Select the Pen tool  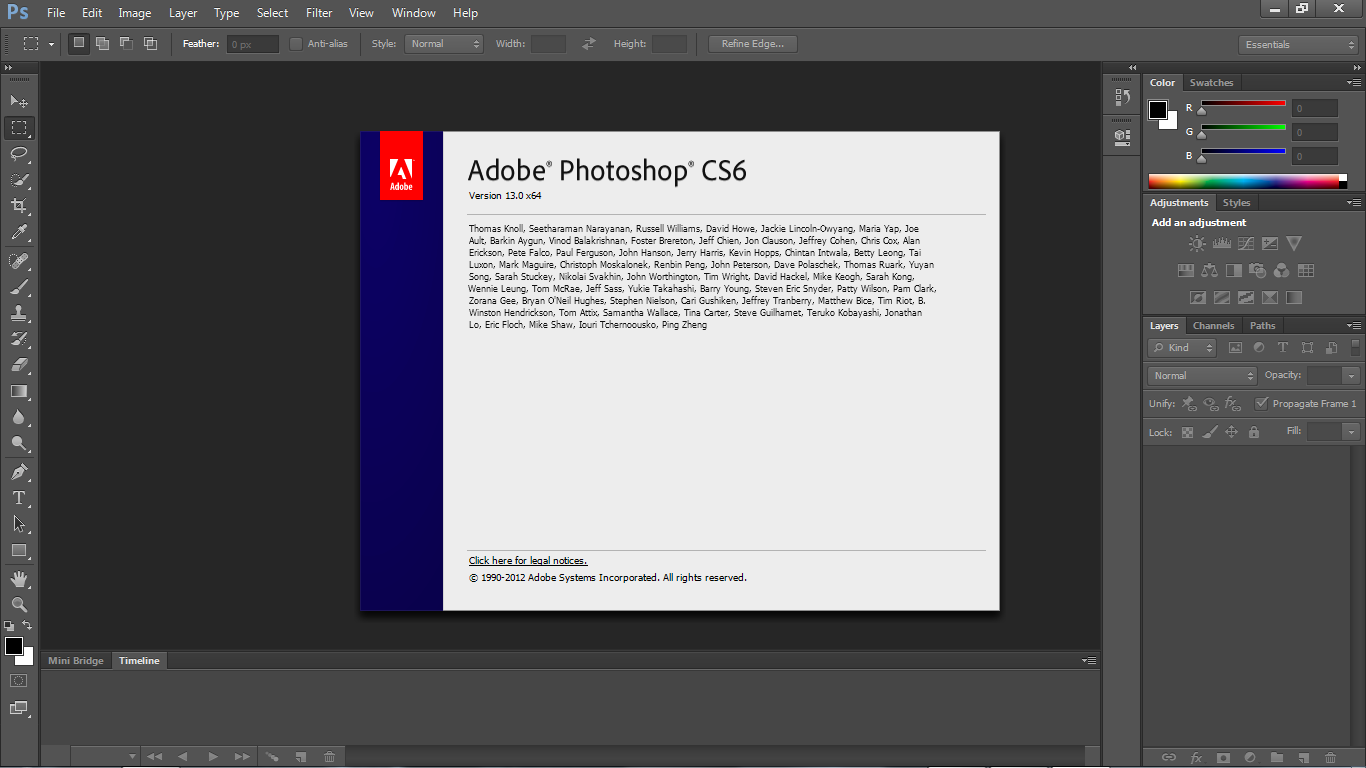click(x=19, y=472)
